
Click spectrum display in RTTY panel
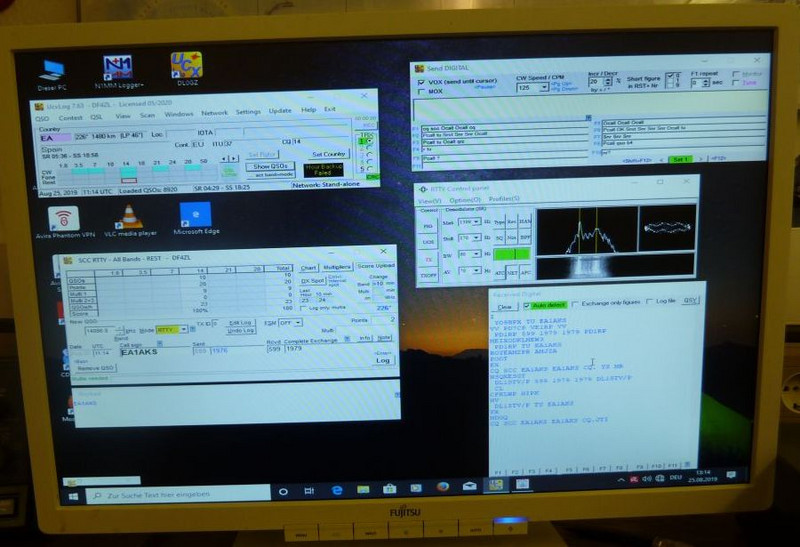coord(587,231)
